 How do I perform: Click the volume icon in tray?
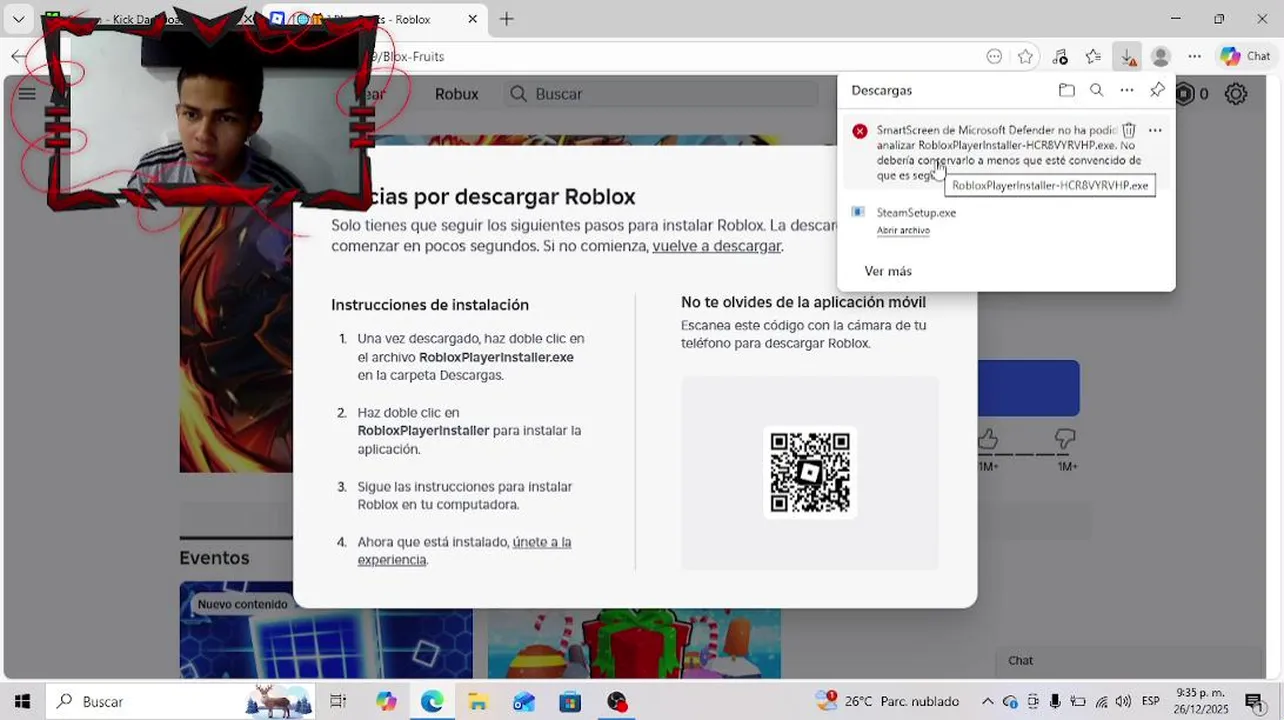pyautogui.click(x=1124, y=702)
